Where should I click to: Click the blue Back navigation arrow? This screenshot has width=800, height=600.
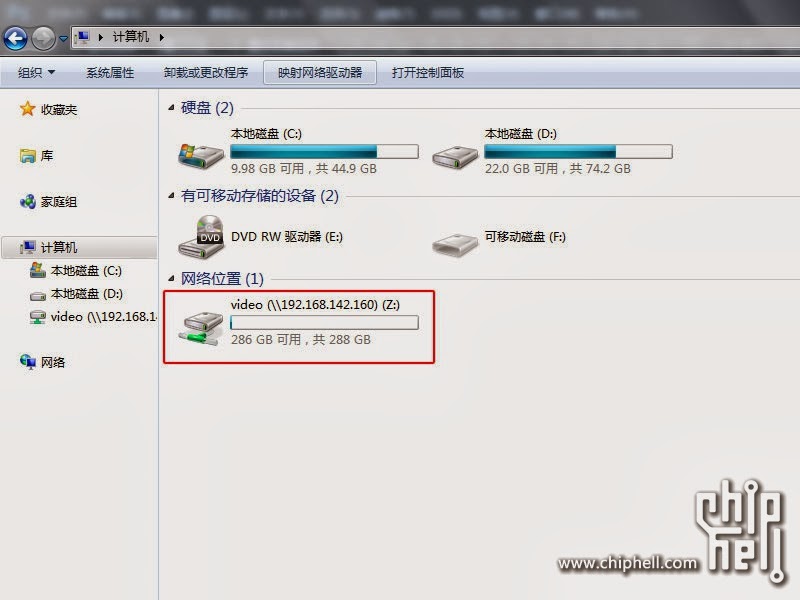pos(15,38)
